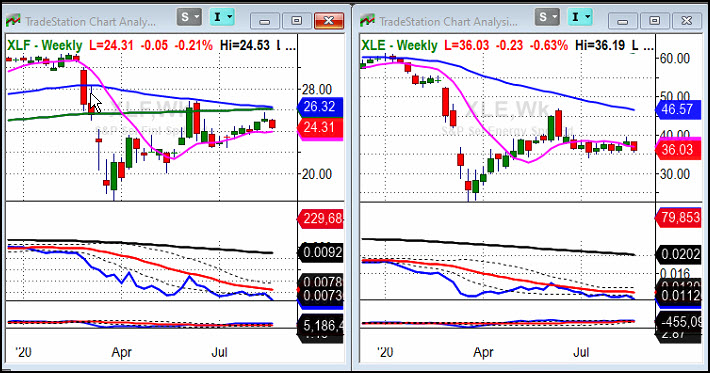Restore the XLF chart window
The width and height of the screenshot is (710, 373).
(x=296, y=21)
